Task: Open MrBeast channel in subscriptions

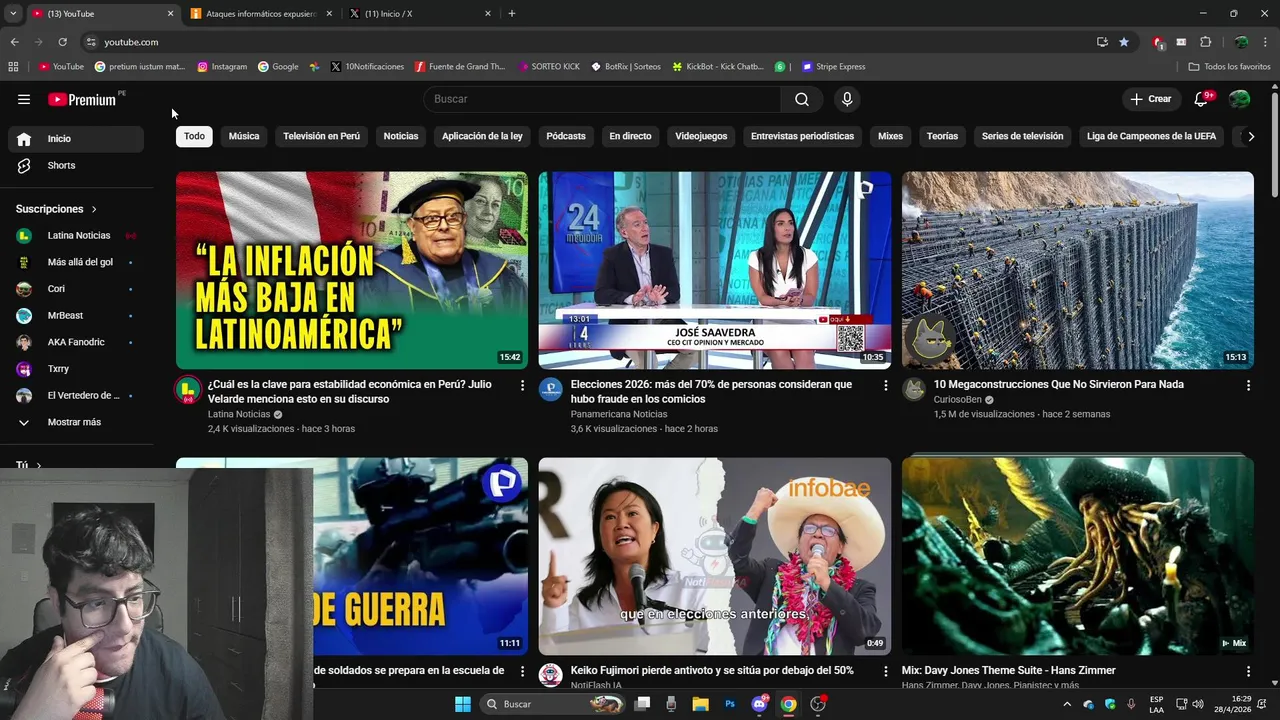Action: point(76,315)
